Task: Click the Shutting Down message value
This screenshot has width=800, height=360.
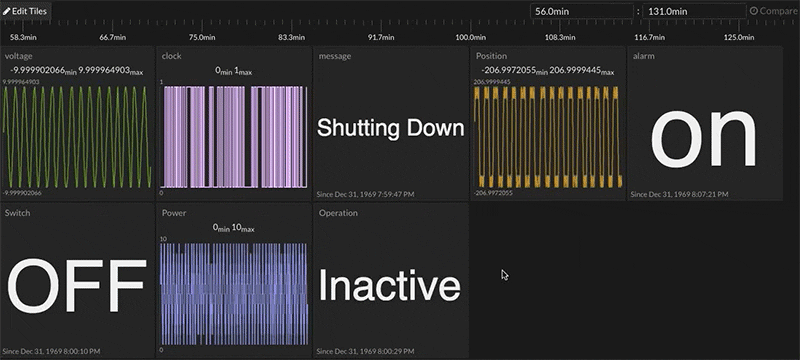Action: point(391,127)
